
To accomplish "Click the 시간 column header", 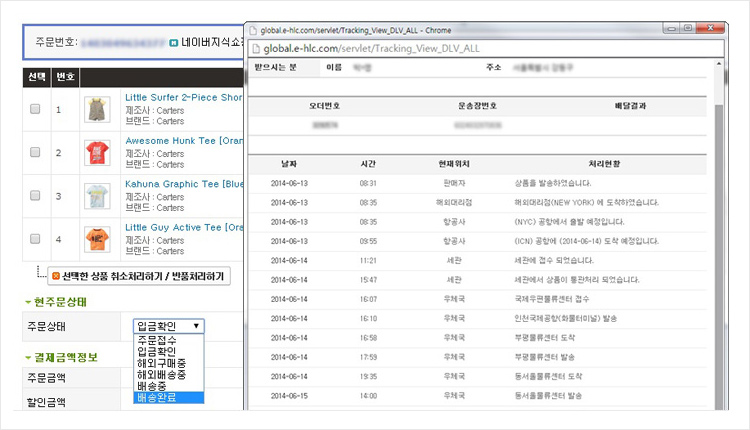I will tap(368, 164).
